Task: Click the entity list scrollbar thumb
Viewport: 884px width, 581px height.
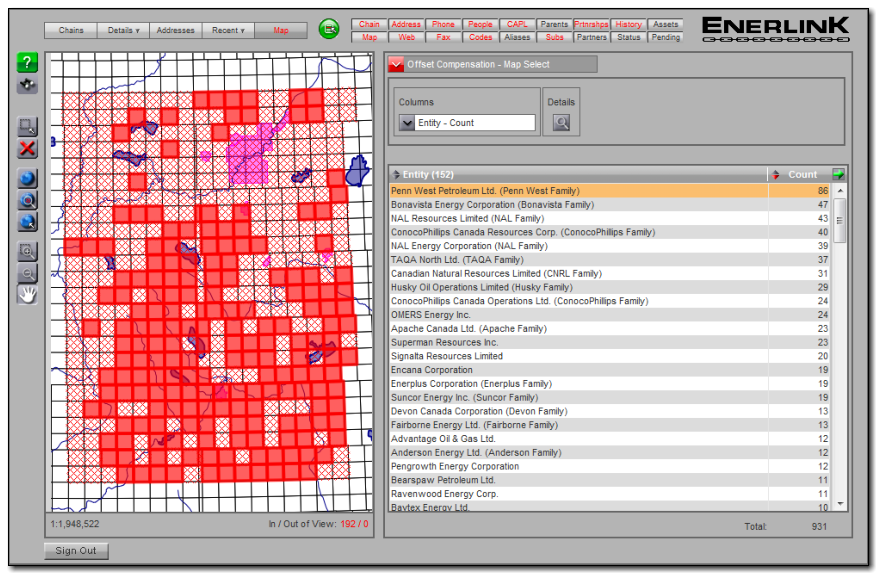Action: click(x=840, y=220)
